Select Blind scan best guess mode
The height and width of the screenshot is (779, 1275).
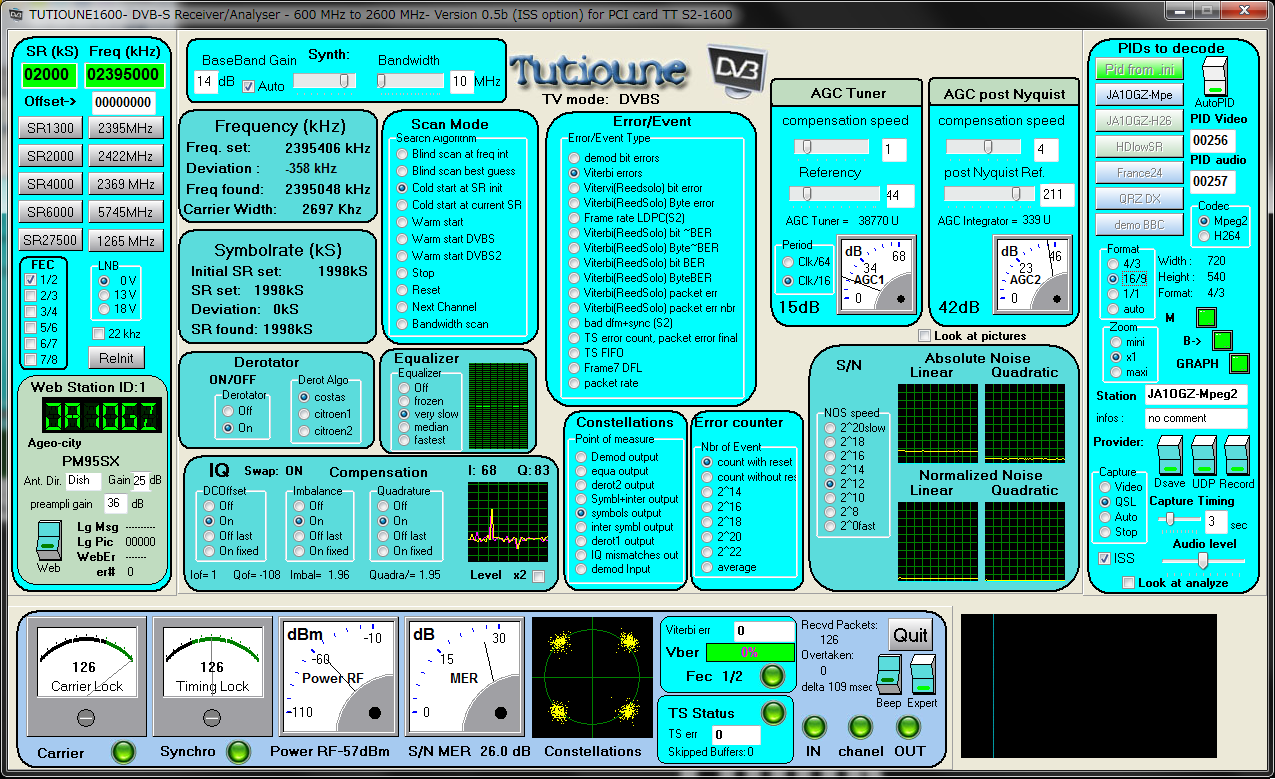402,171
